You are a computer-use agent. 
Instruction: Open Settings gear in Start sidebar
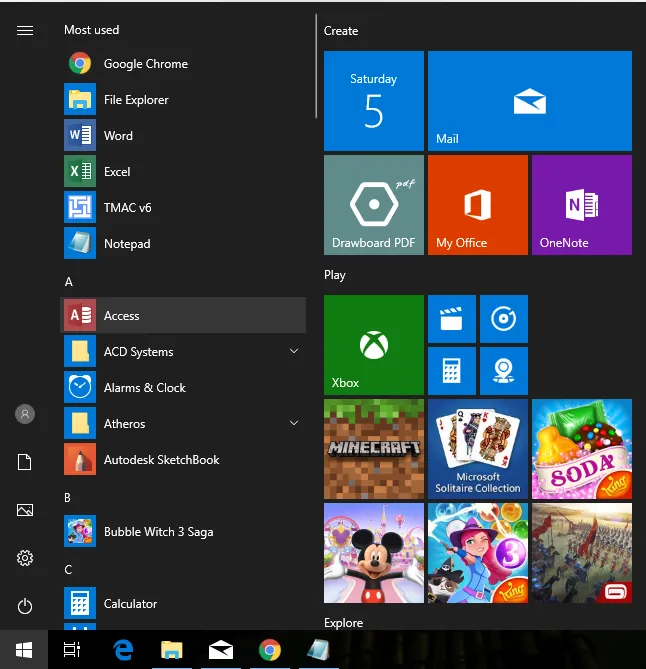pos(25,558)
